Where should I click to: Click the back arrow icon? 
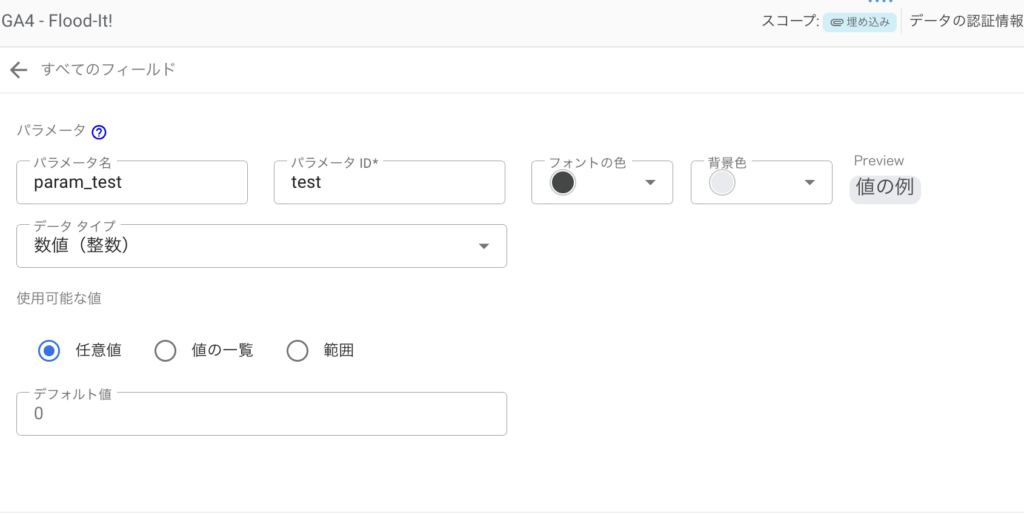tap(19, 70)
